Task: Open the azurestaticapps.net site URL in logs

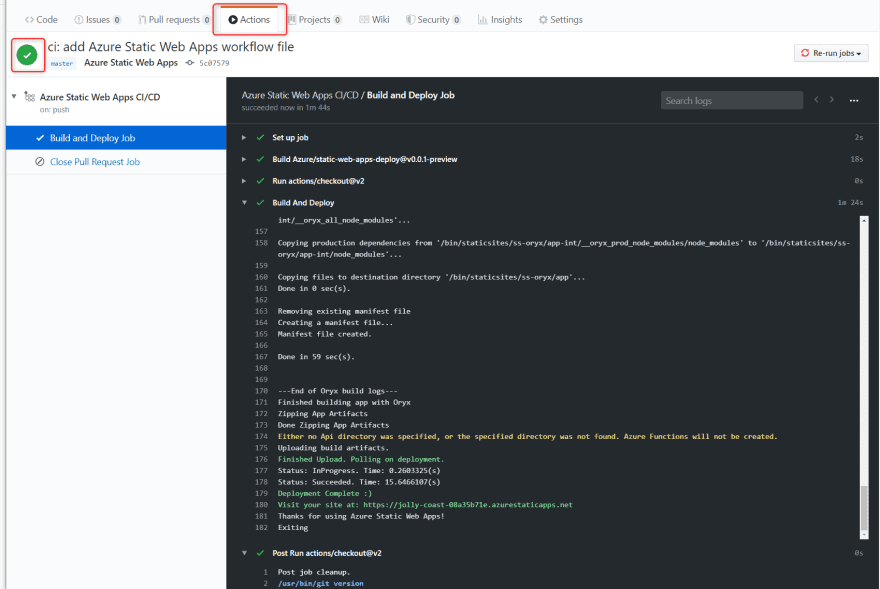Action: [467, 505]
